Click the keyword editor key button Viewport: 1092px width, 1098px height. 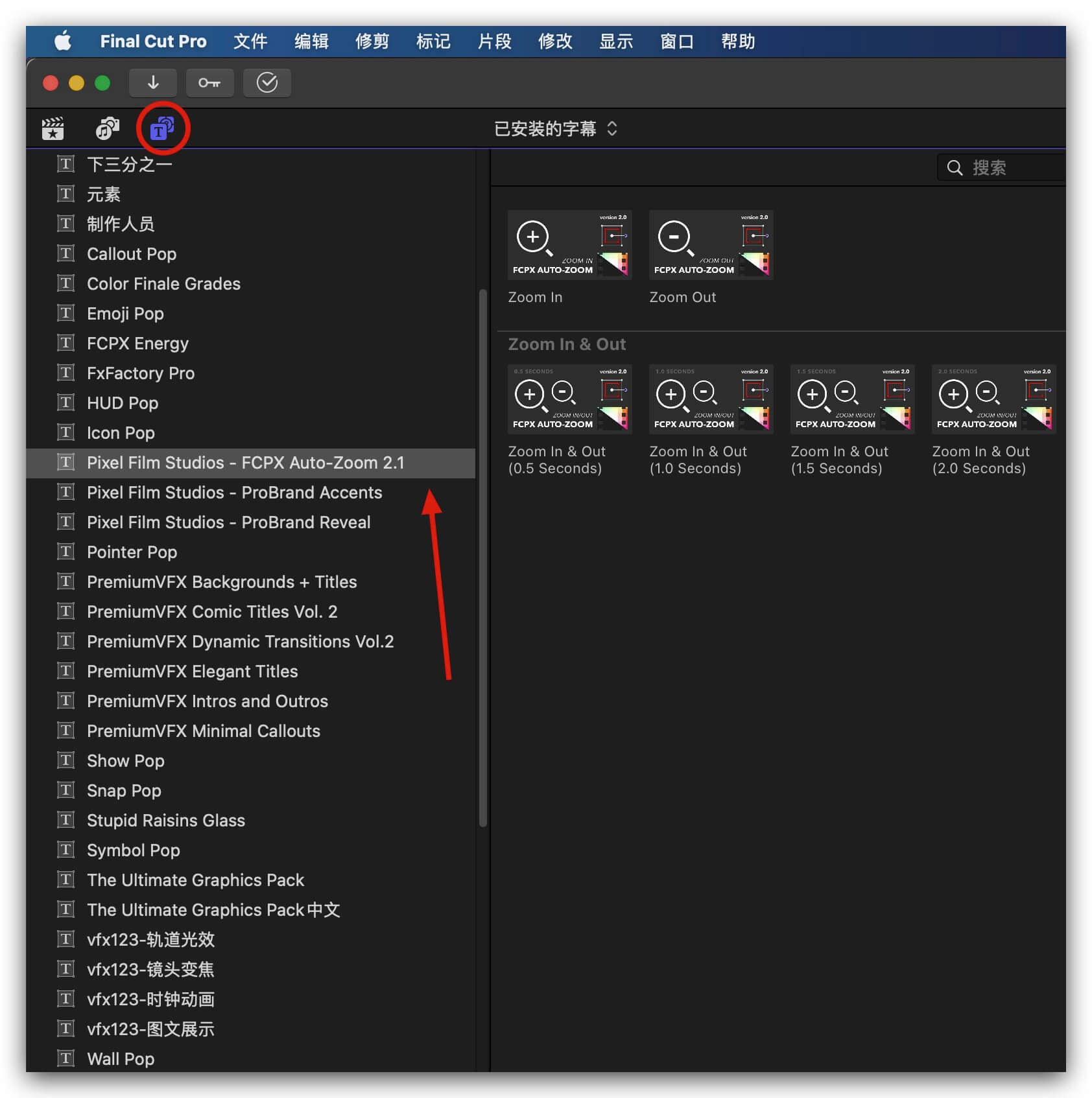point(209,83)
